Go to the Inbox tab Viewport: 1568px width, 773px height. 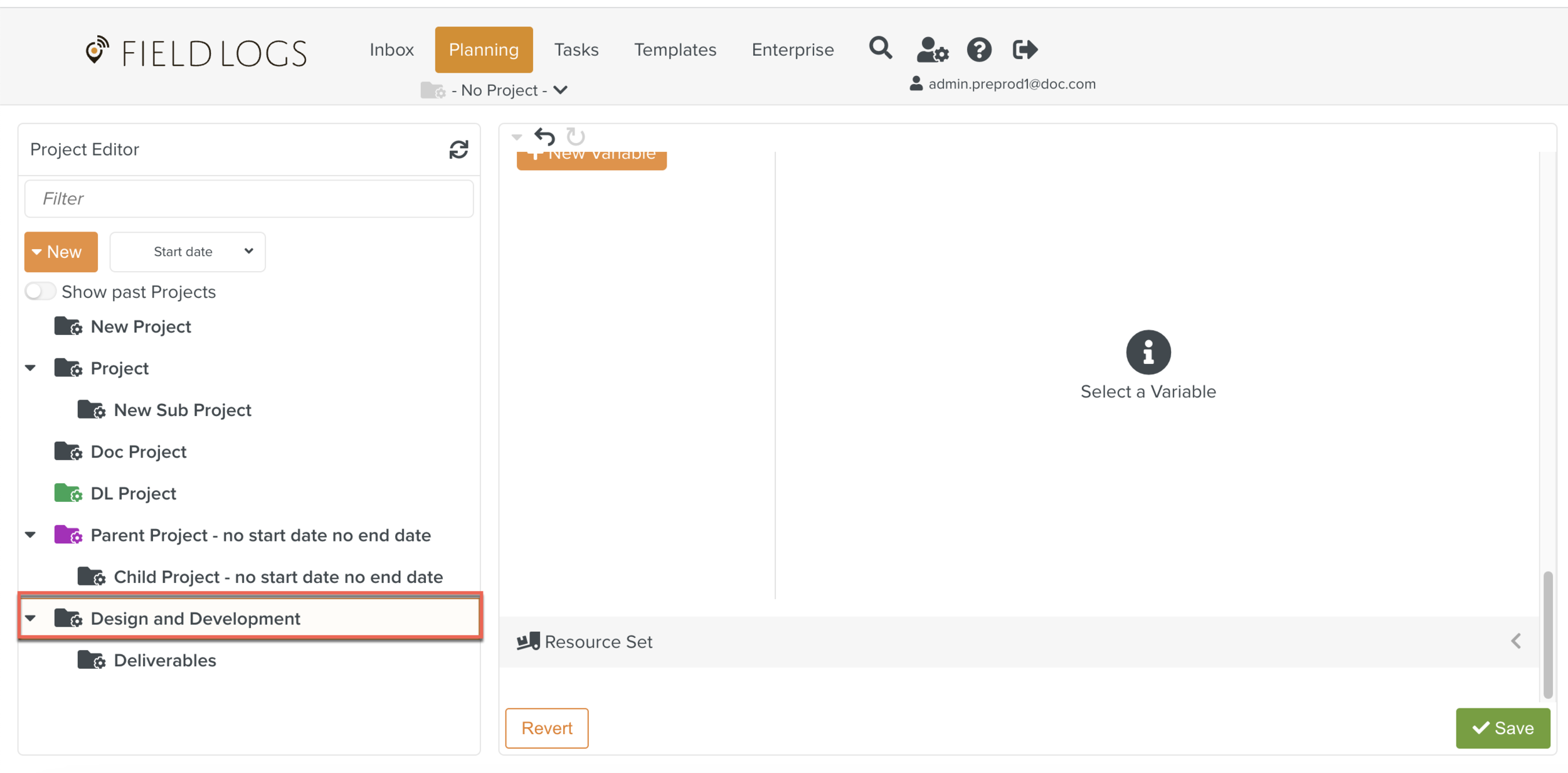click(391, 50)
